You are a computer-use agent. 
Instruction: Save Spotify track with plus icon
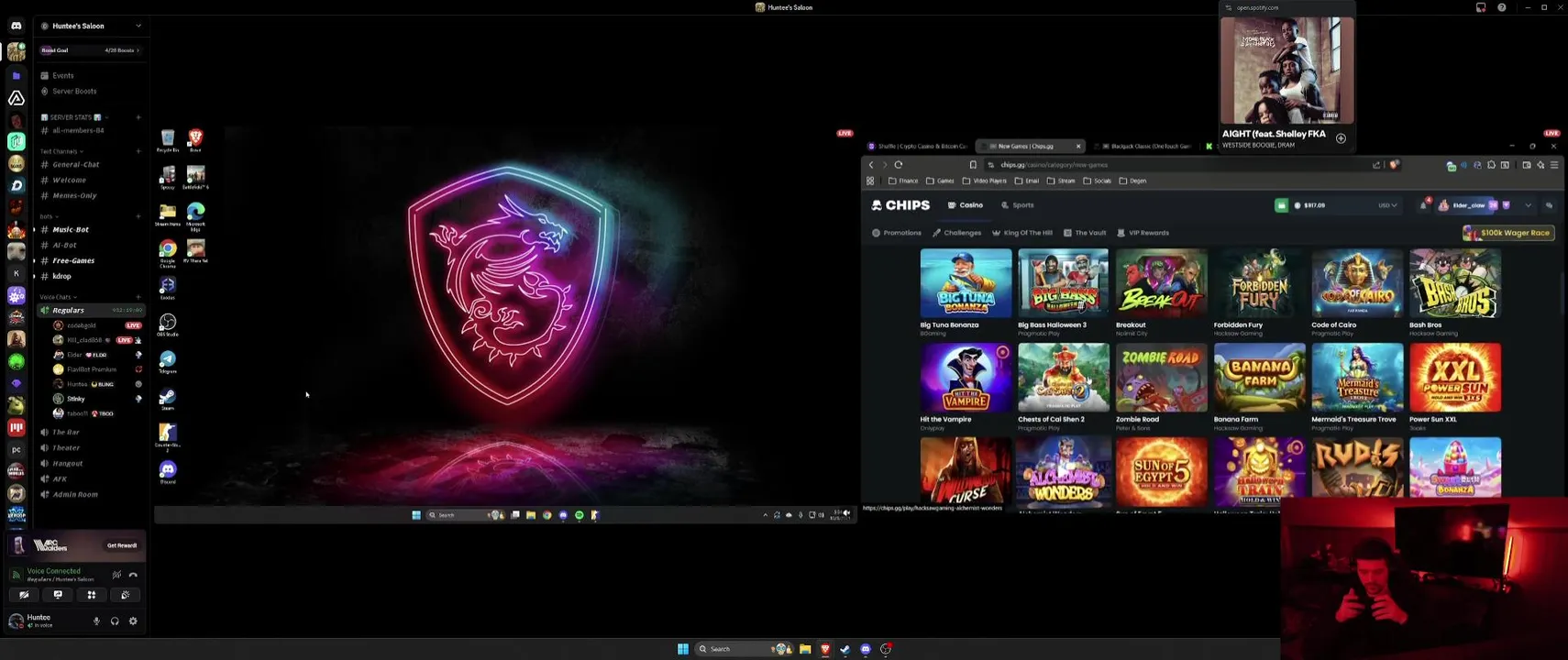[1341, 138]
